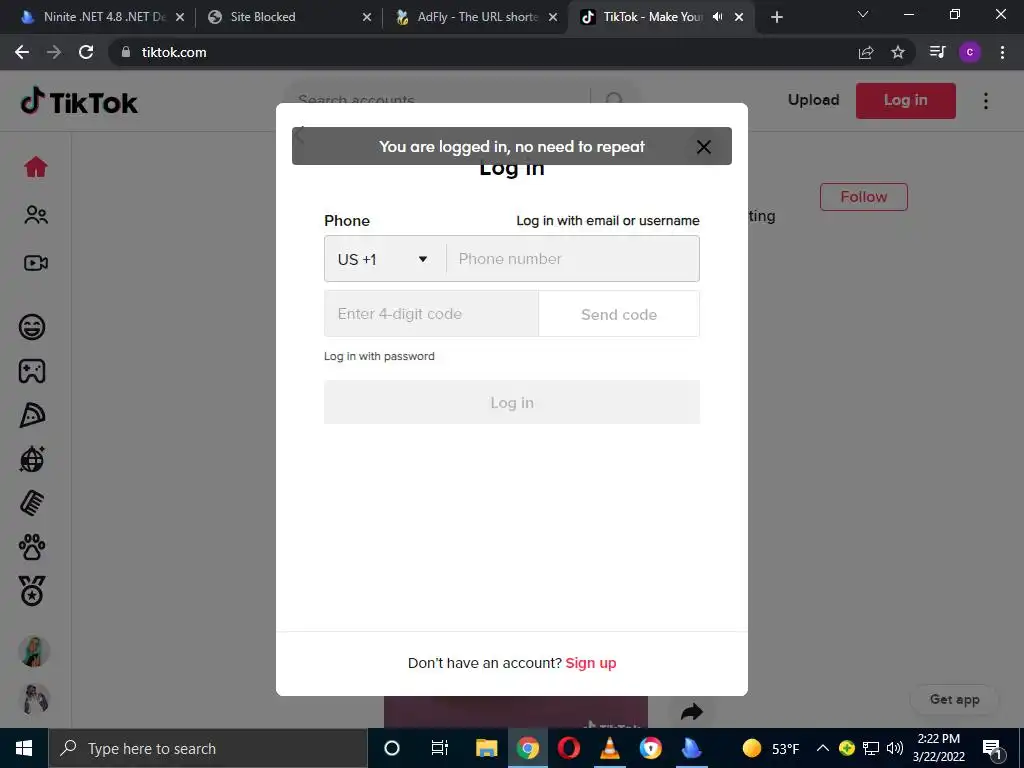Open VLC media player from the taskbar

pos(609,748)
